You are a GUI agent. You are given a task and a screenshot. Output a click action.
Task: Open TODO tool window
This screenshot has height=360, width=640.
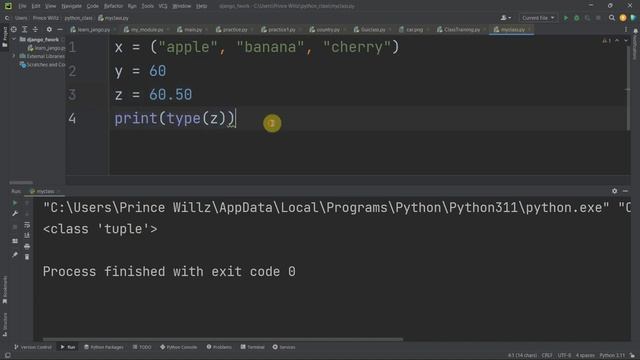(142, 347)
